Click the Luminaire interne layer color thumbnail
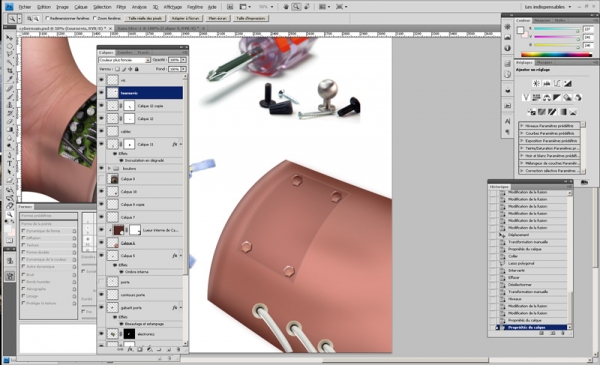The width and height of the screenshot is (600, 365). click(x=119, y=230)
